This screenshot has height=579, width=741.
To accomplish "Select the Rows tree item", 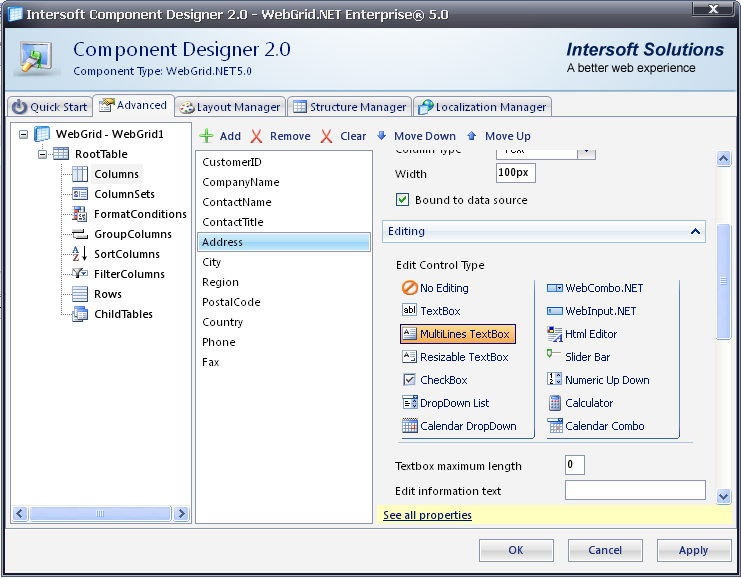I will [x=108, y=294].
